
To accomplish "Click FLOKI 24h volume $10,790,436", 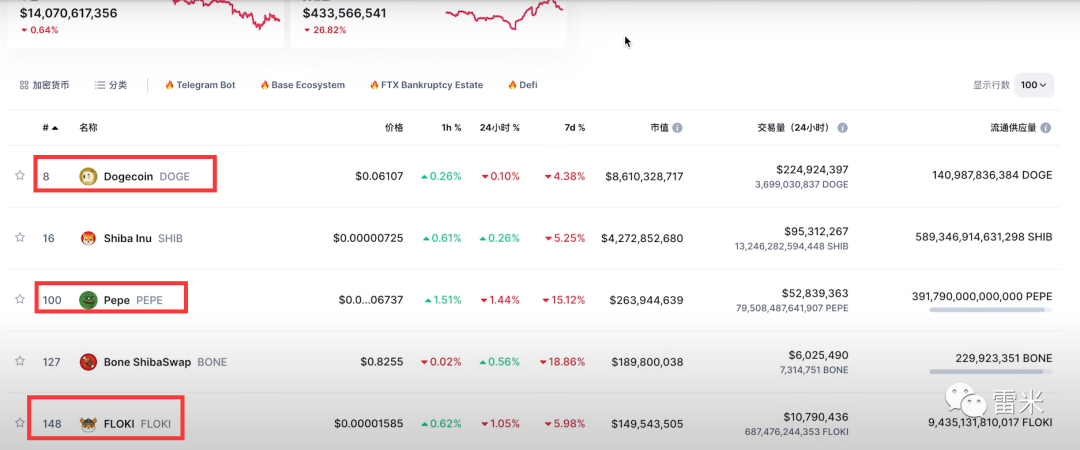I will (x=816, y=417).
